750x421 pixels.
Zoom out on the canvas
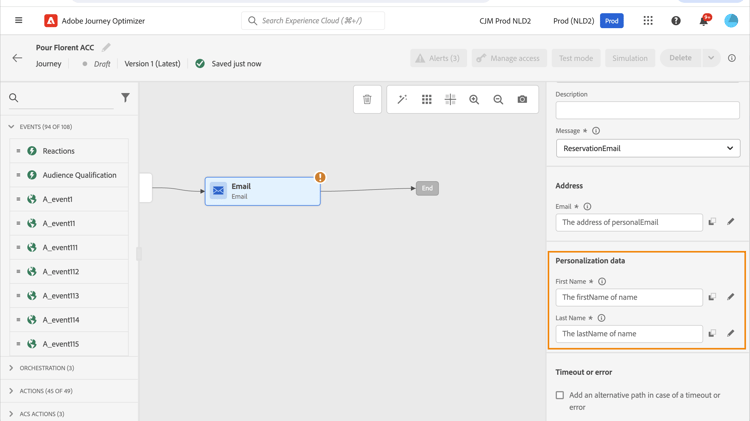click(x=498, y=99)
